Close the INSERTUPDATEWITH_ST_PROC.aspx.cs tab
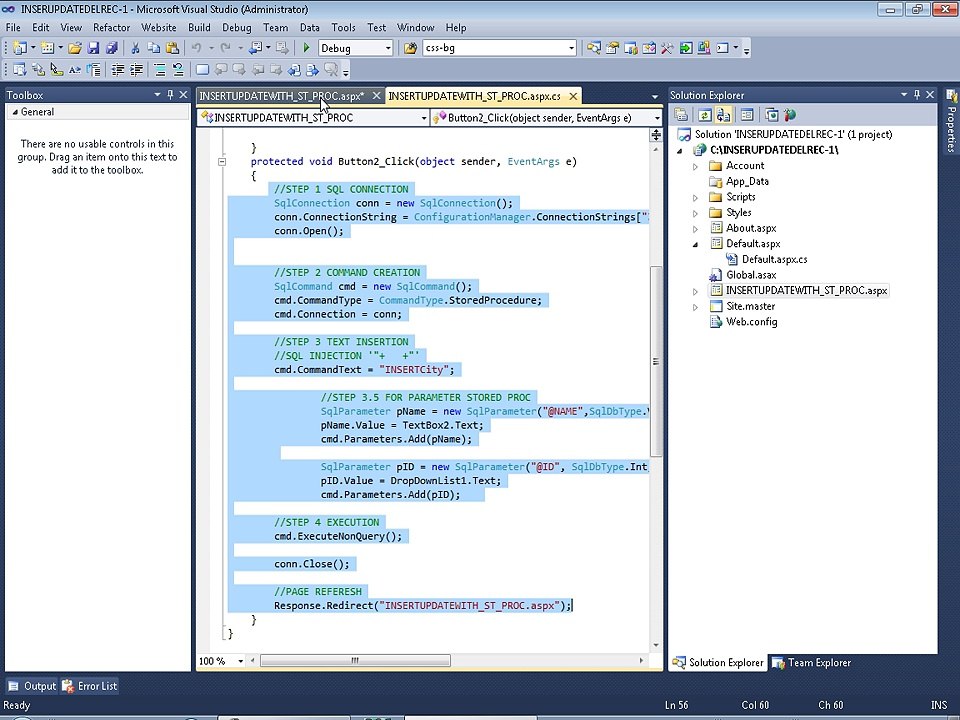 pos(573,96)
